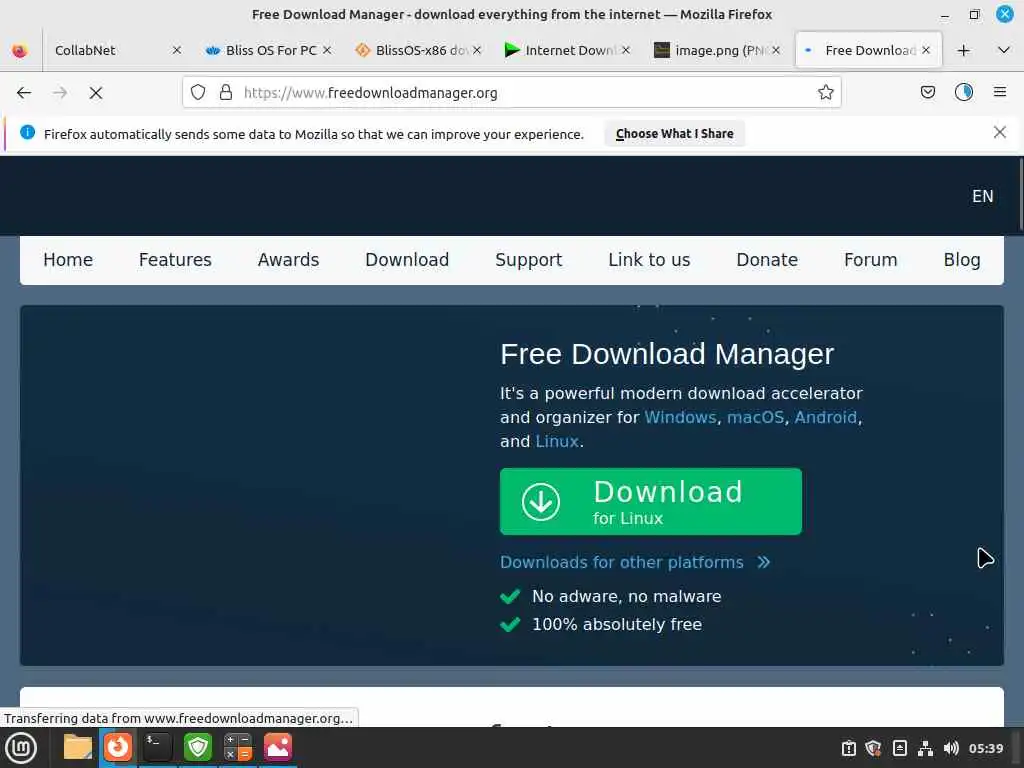Switch to the Bliss OS For PC tab
The height and width of the screenshot is (768, 1024).
tap(268, 50)
